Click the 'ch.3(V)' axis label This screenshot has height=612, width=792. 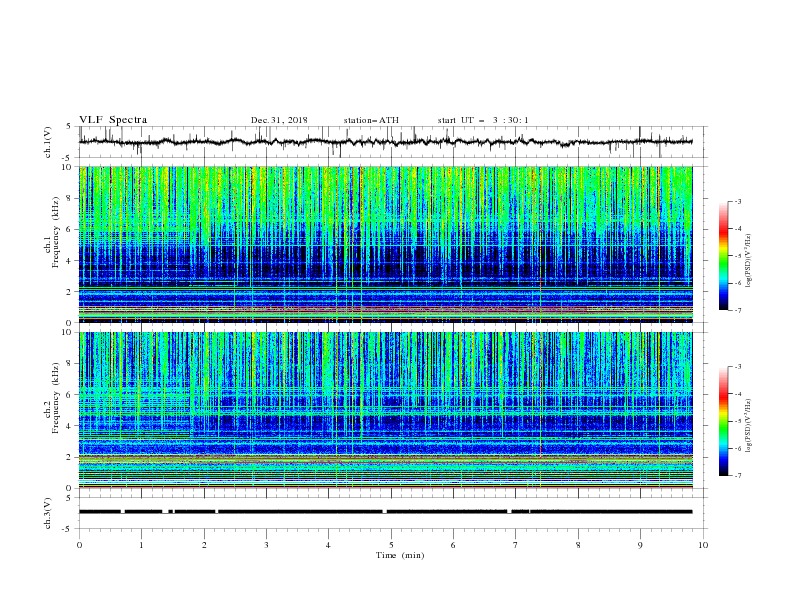tap(47, 513)
